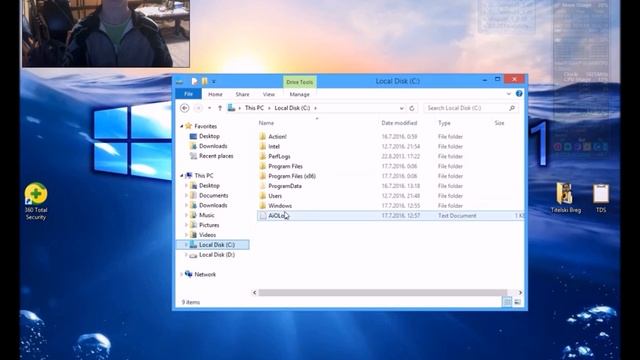Expand the address bar history dropdown
Viewport: 640px width, 360px height.
coord(402,108)
